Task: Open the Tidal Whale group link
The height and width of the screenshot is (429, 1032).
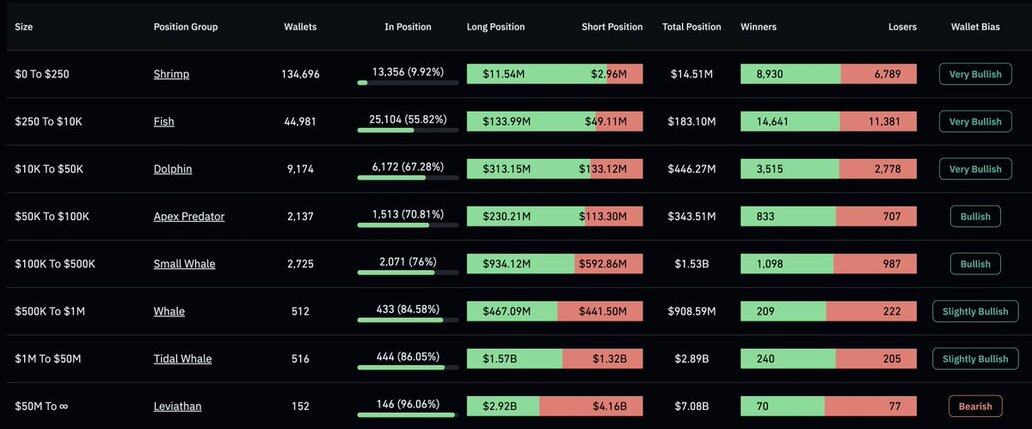Action: click(183, 359)
